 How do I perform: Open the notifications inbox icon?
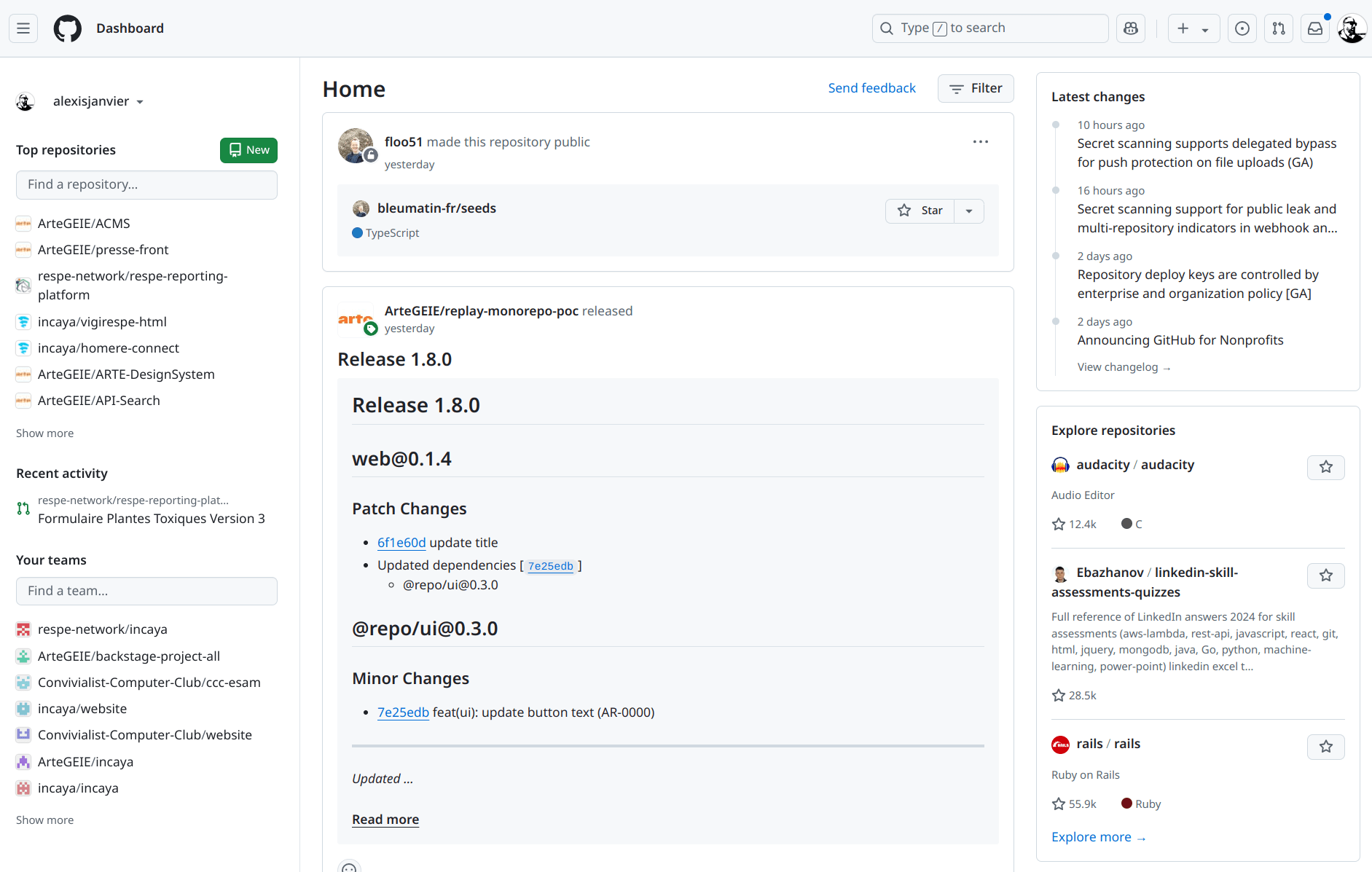point(1315,28)
